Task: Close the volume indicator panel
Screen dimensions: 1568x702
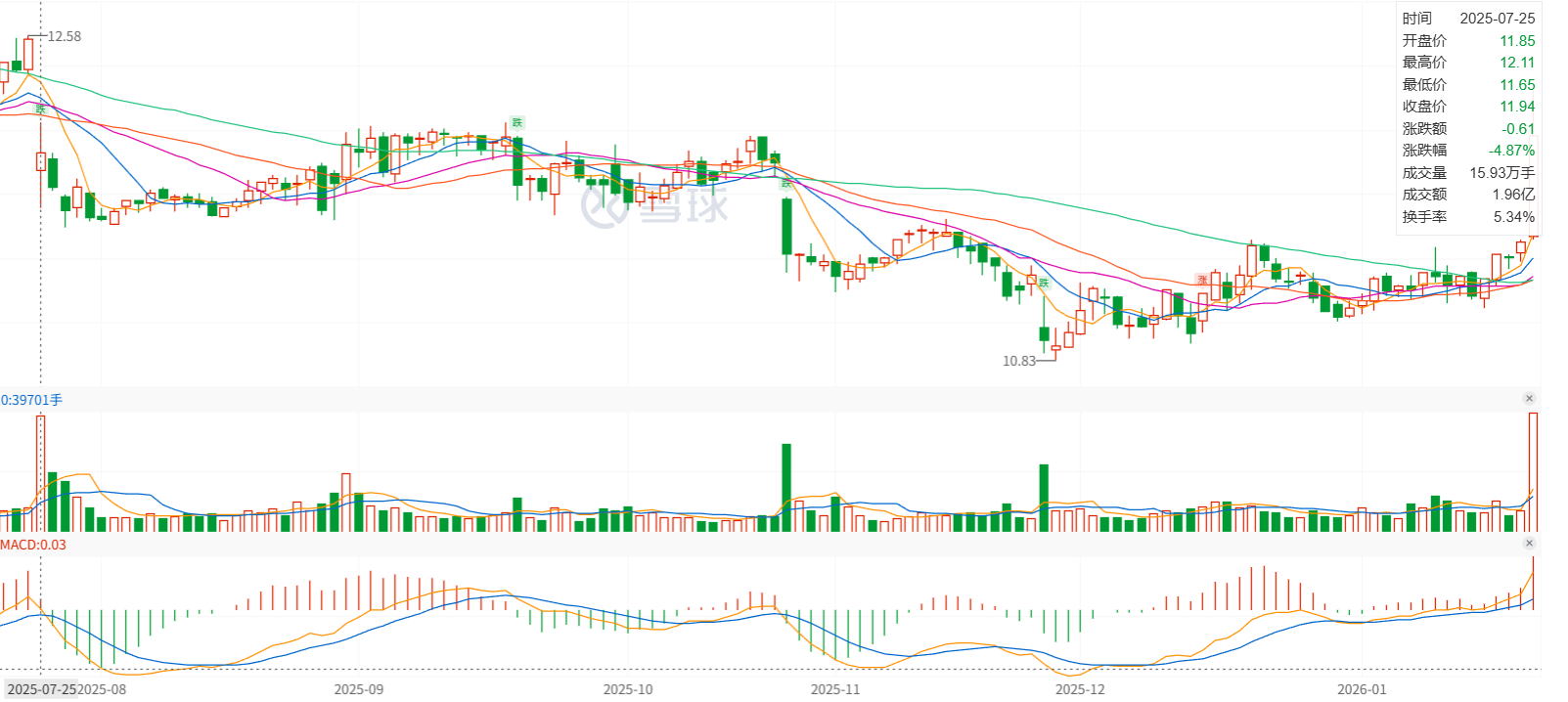Action: pos(1529,398)
